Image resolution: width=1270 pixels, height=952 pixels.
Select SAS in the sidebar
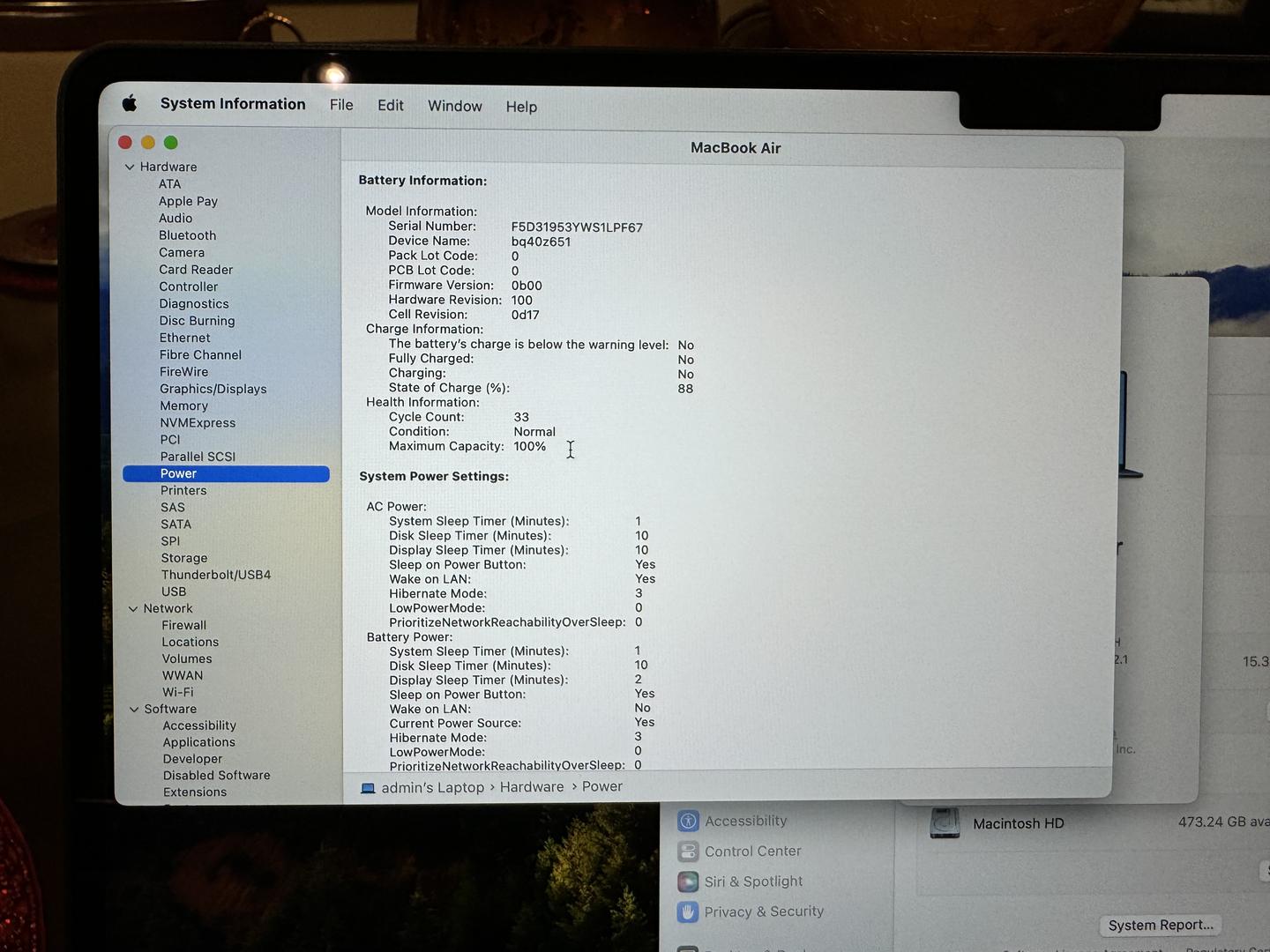coord(173,507)
